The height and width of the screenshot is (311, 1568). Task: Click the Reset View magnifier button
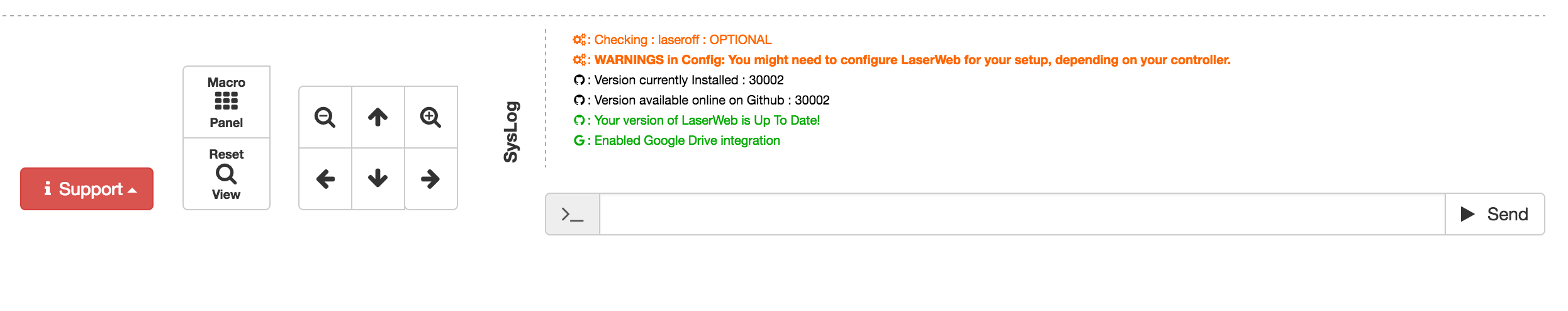point(227,174)
